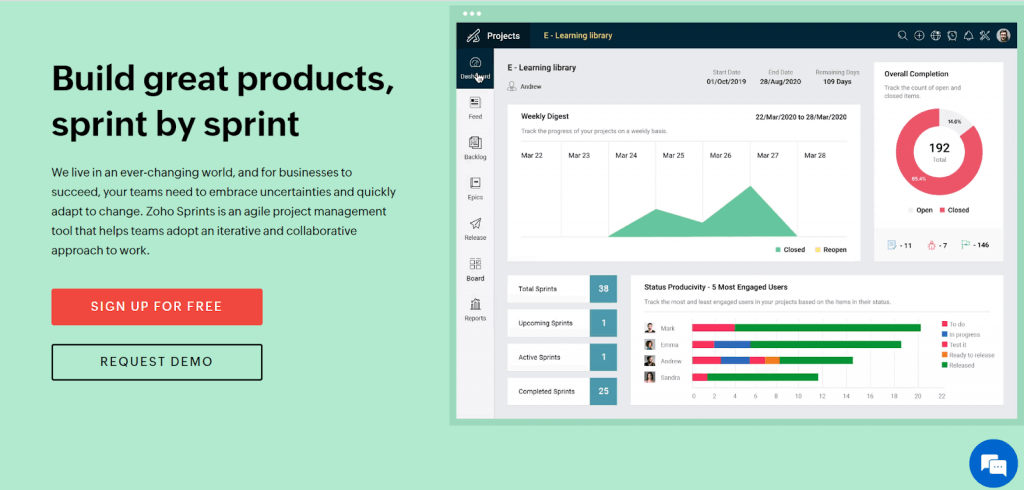This screenshot has width=1024, height=490.
Task: Open the Board sidebar icon
Action: 475,264
